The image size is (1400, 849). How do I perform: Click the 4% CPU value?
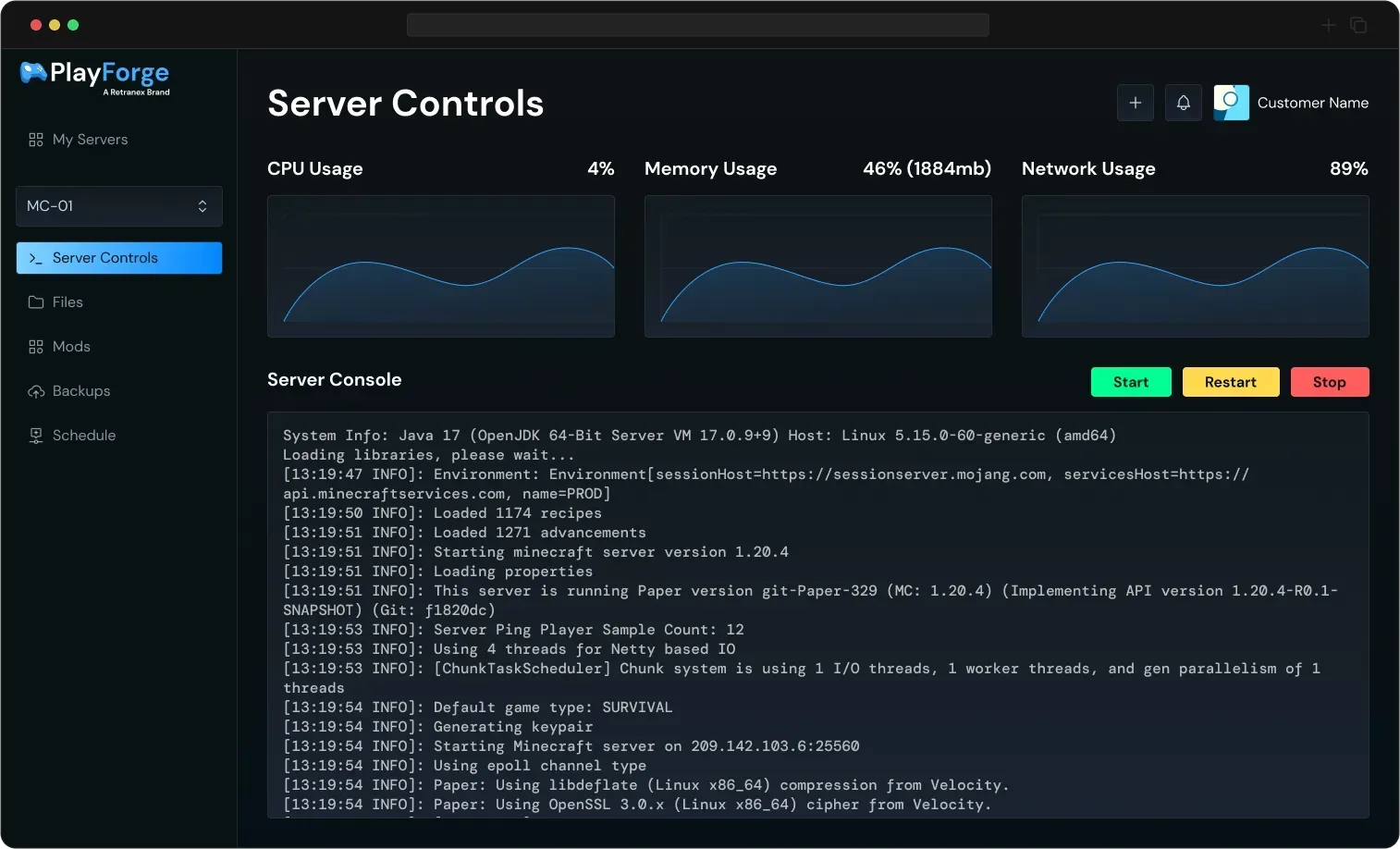(601, 168)
